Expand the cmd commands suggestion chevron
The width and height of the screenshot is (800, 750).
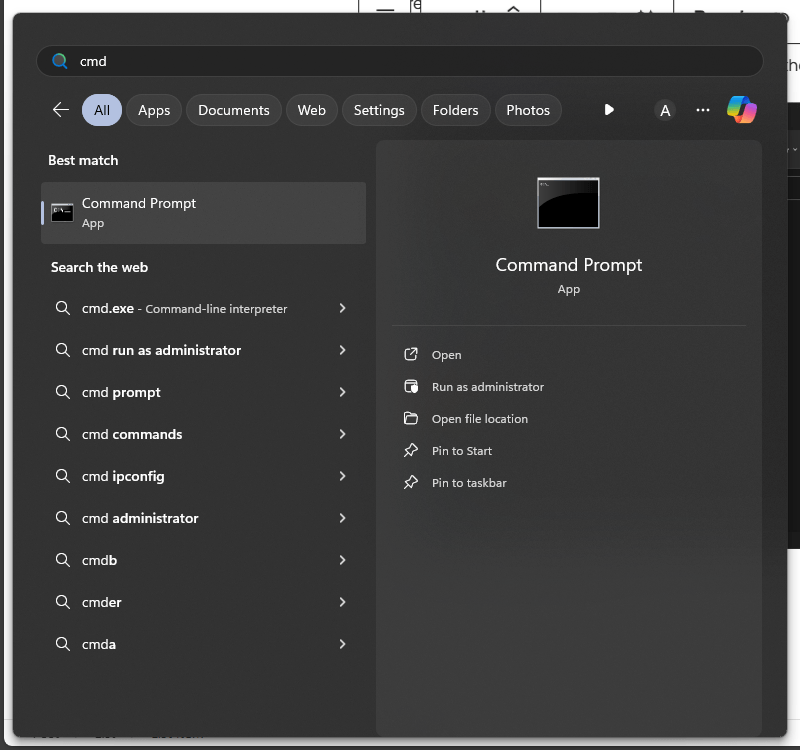click(x=342, y=434)
